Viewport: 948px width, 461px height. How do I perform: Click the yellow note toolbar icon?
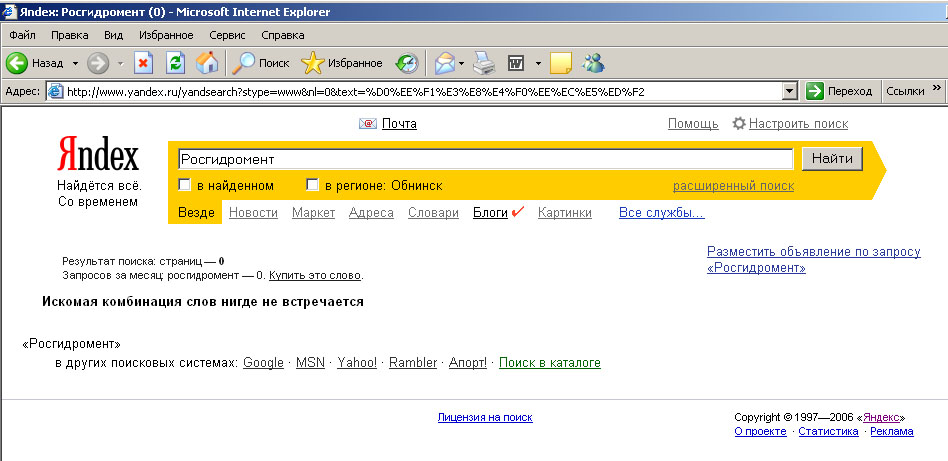click(561, 63)
